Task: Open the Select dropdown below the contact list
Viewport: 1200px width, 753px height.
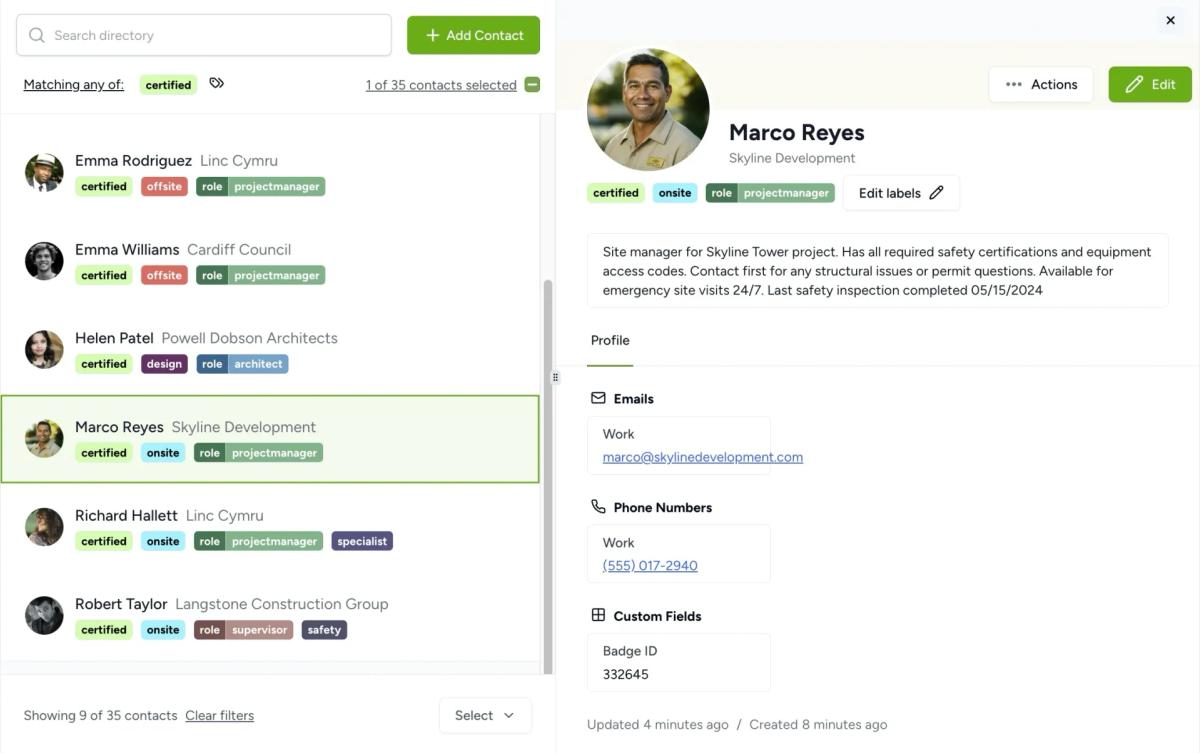Action: point(485,715)
